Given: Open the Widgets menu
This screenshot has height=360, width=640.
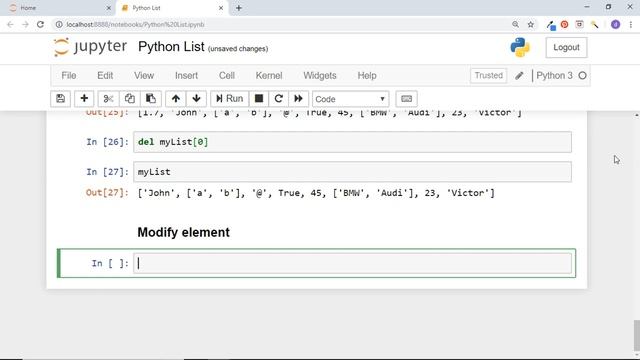Looking at the screenshot, I should point(320,76).
